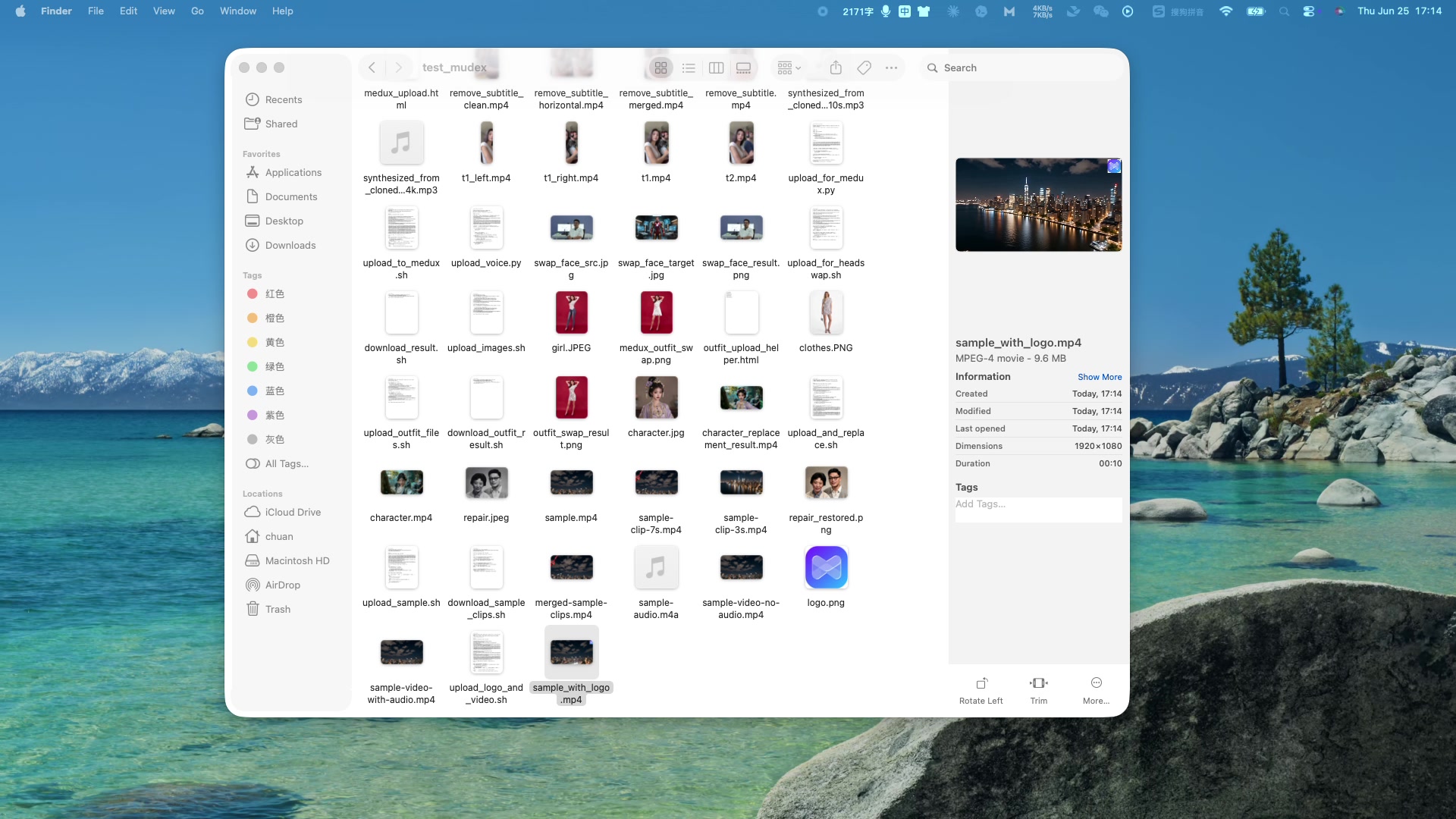Click Wi-Fi icon in menu bar
The width and height of the screenshot is (1456, 819).
[x=1225, y=11]
